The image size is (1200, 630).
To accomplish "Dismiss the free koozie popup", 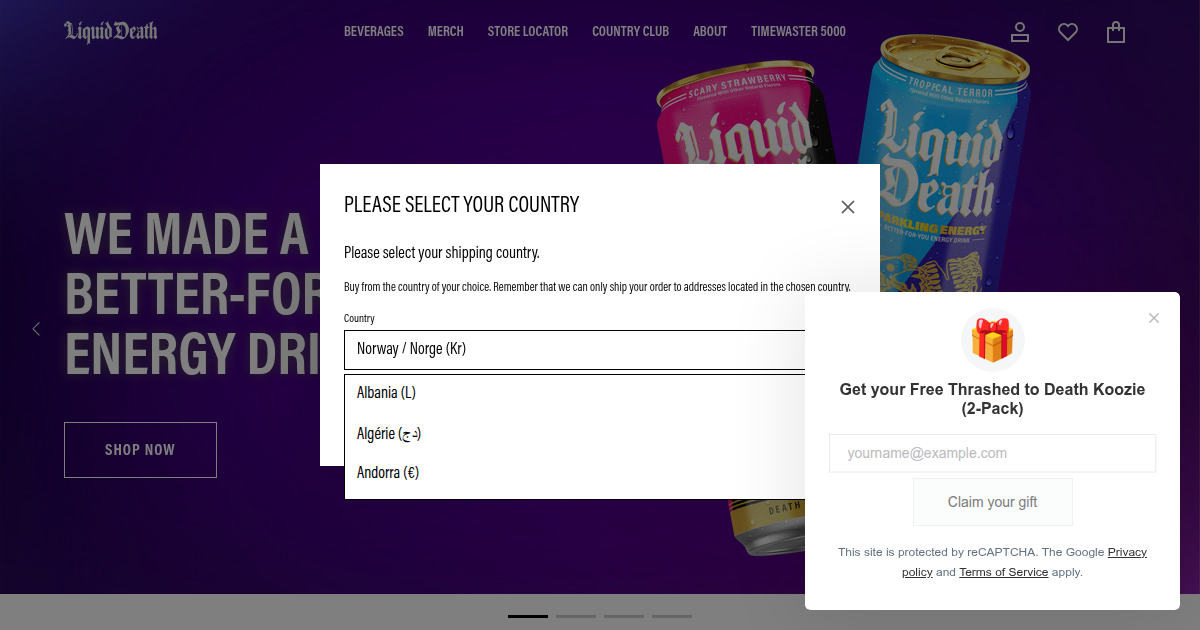I will (1154, 318).
